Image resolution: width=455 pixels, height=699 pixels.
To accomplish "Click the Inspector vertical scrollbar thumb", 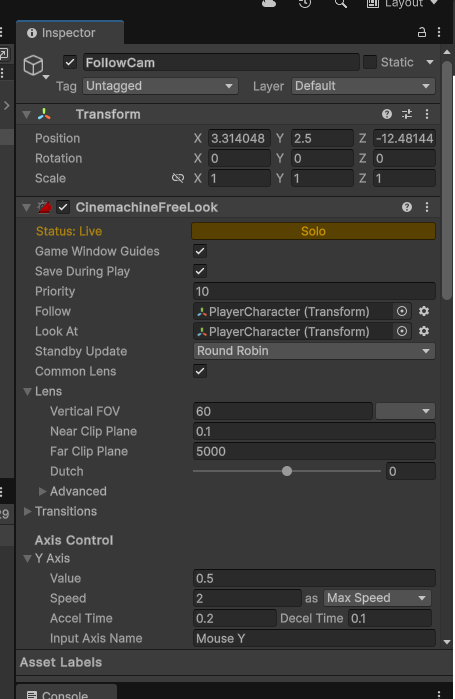I will (x=447, y=181).
